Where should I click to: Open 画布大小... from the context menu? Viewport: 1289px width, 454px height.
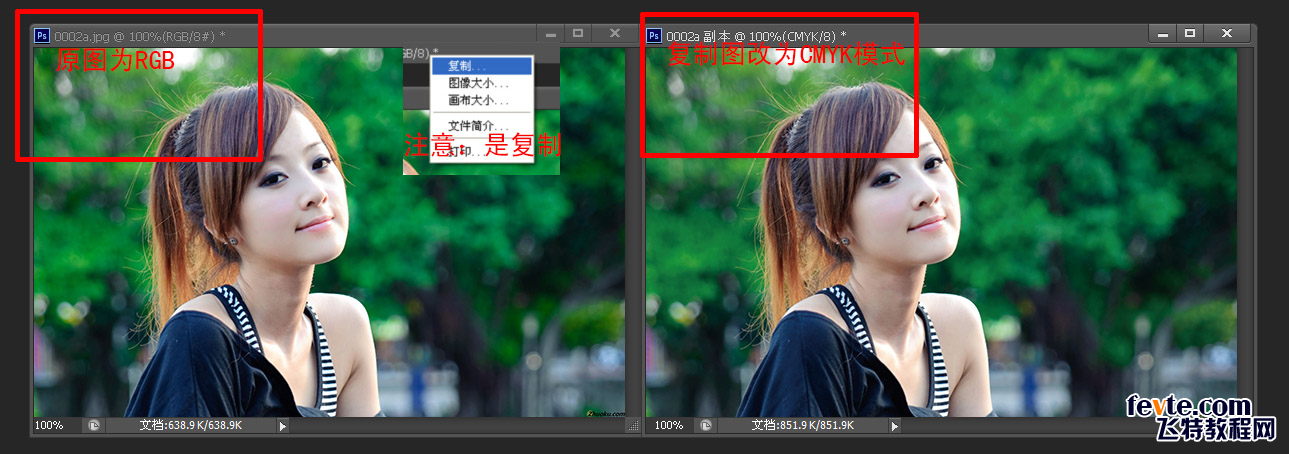[x=482, y=100]
